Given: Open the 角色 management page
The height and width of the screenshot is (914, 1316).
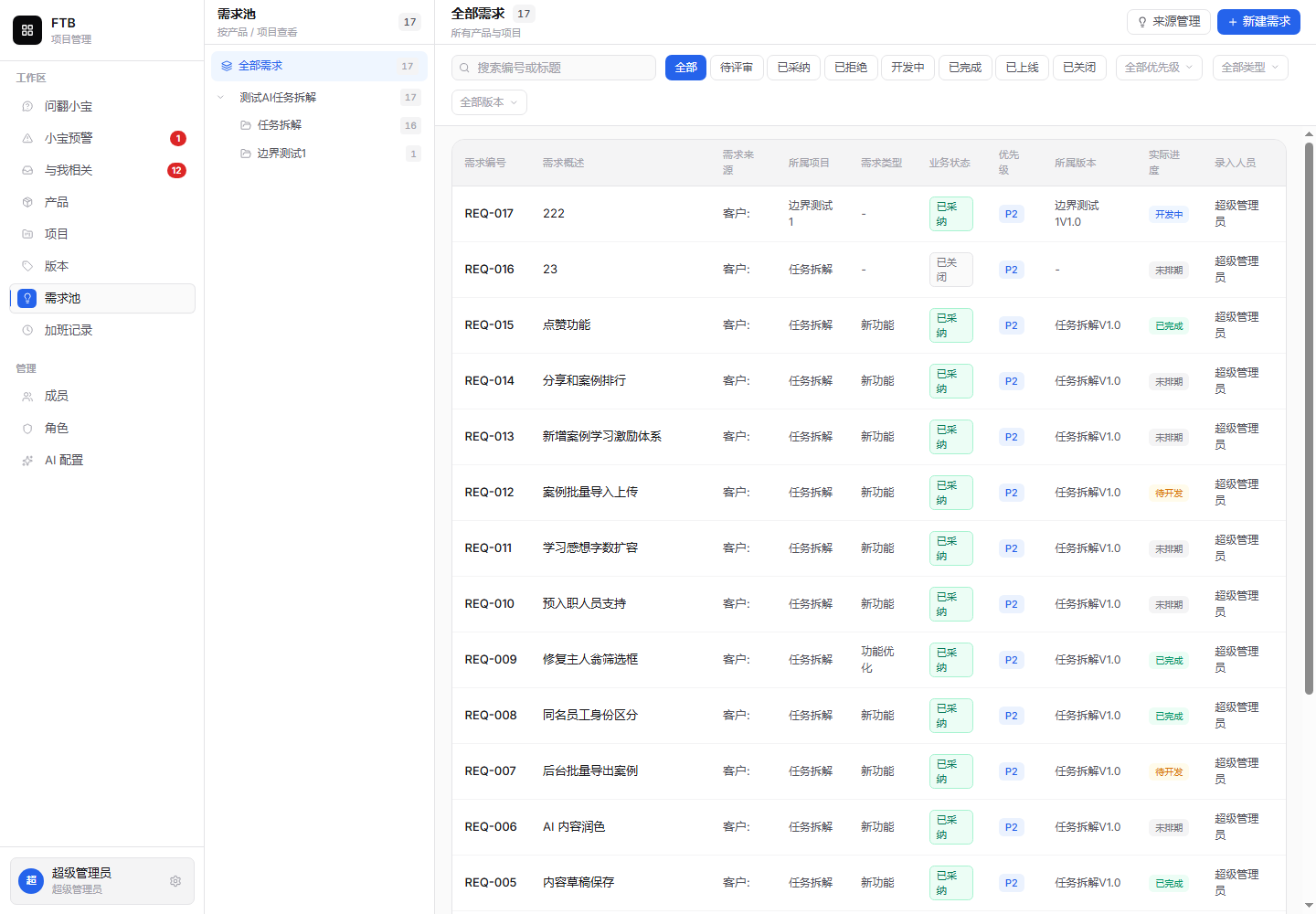Looking at the screenshot, I should pos(102,428).
